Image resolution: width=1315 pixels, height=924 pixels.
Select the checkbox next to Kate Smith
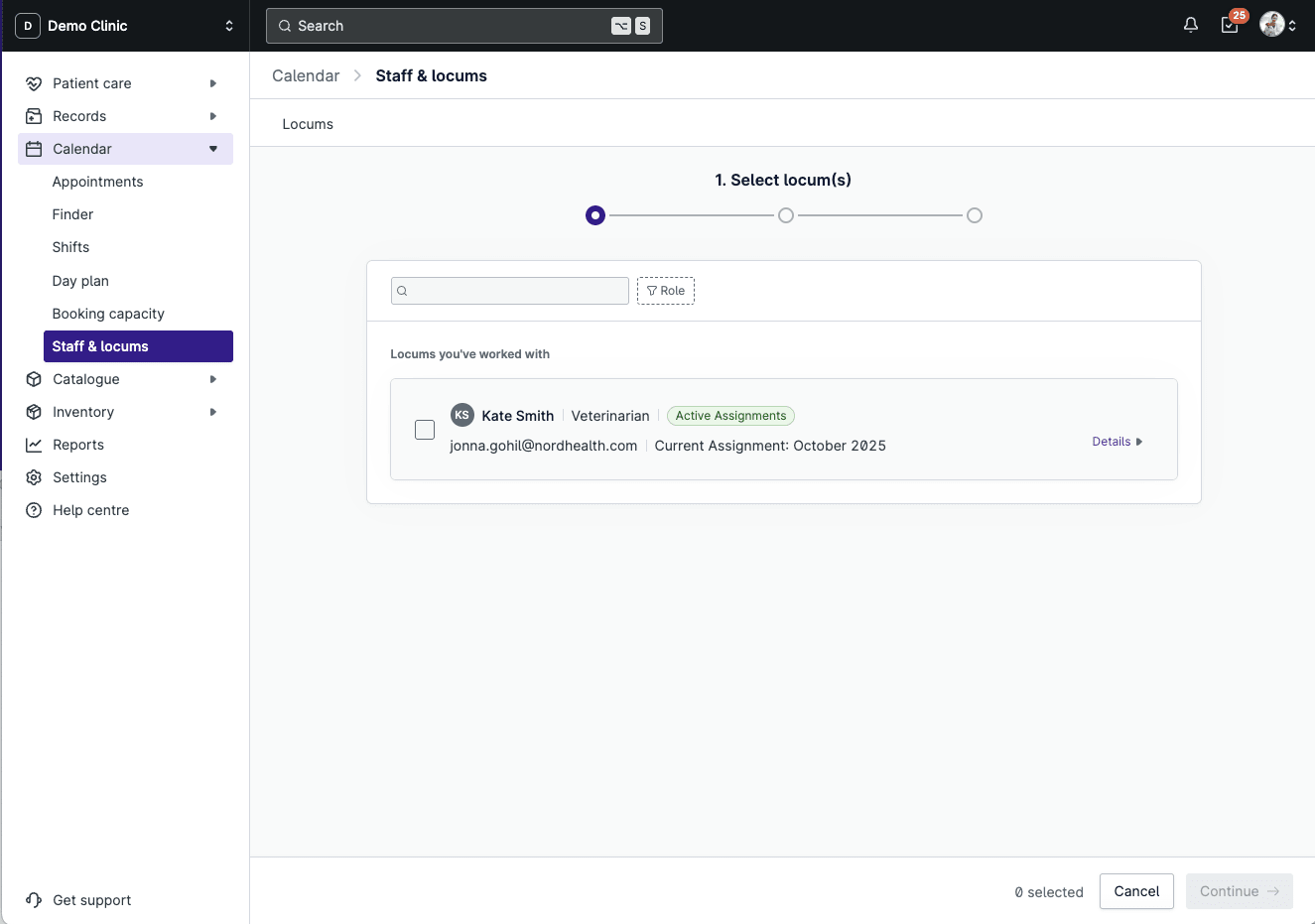point(425,429)
